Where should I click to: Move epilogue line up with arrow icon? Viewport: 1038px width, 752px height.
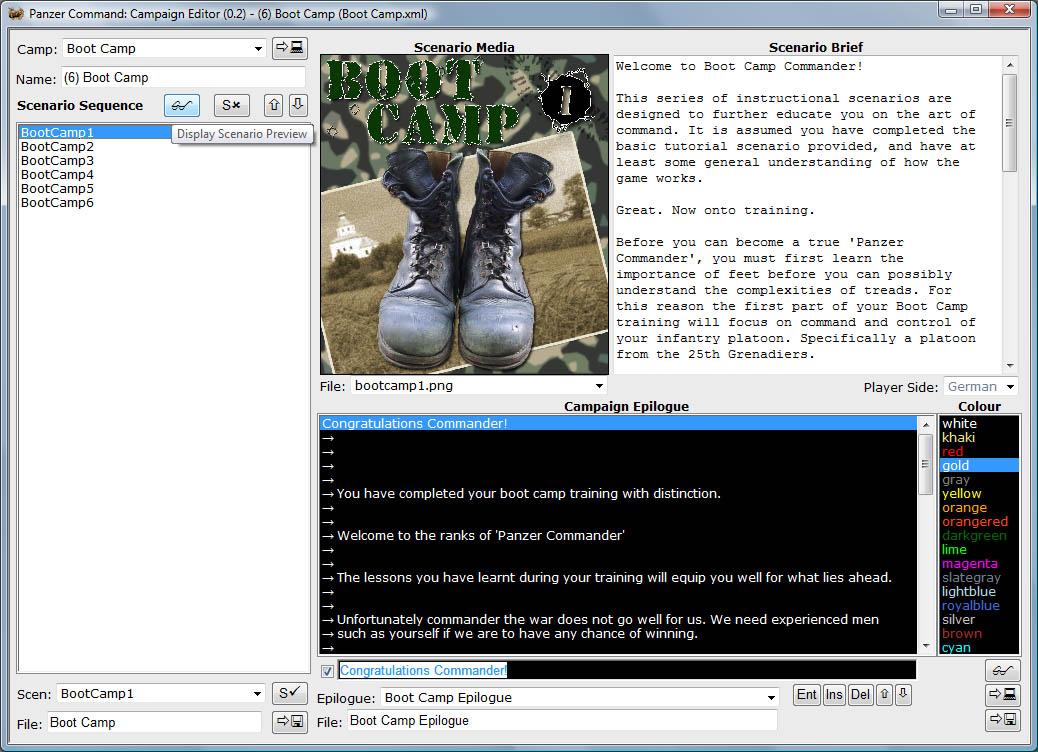click(884, 694)
